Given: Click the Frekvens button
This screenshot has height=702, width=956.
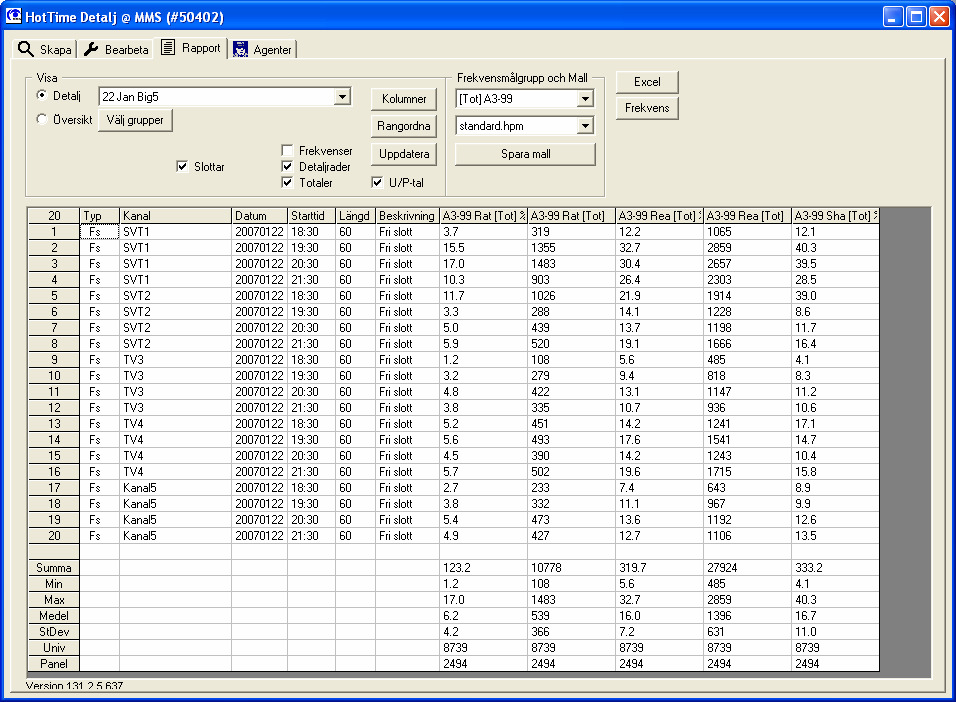Looking at the screenshot, I should (647, 108).
